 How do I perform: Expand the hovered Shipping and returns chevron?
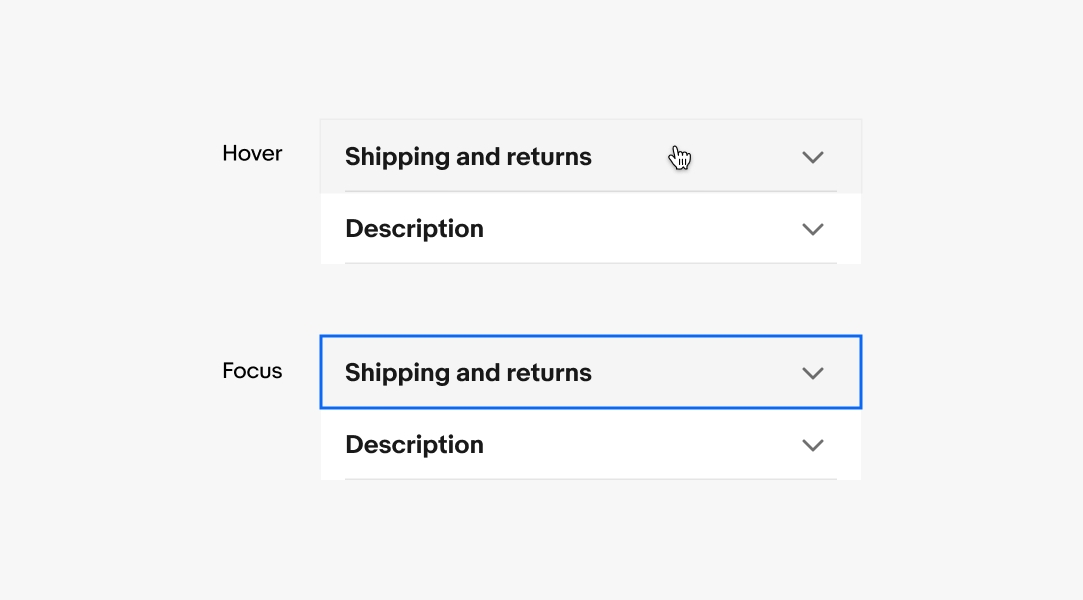(x=813, y=157)
